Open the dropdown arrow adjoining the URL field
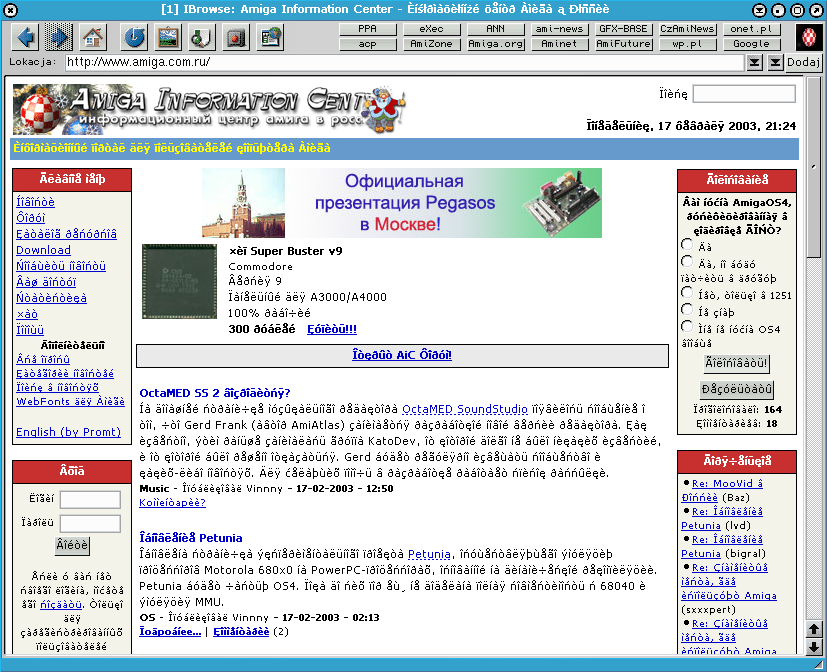Screen dimensions: 827x672 [x=755, y=62]
